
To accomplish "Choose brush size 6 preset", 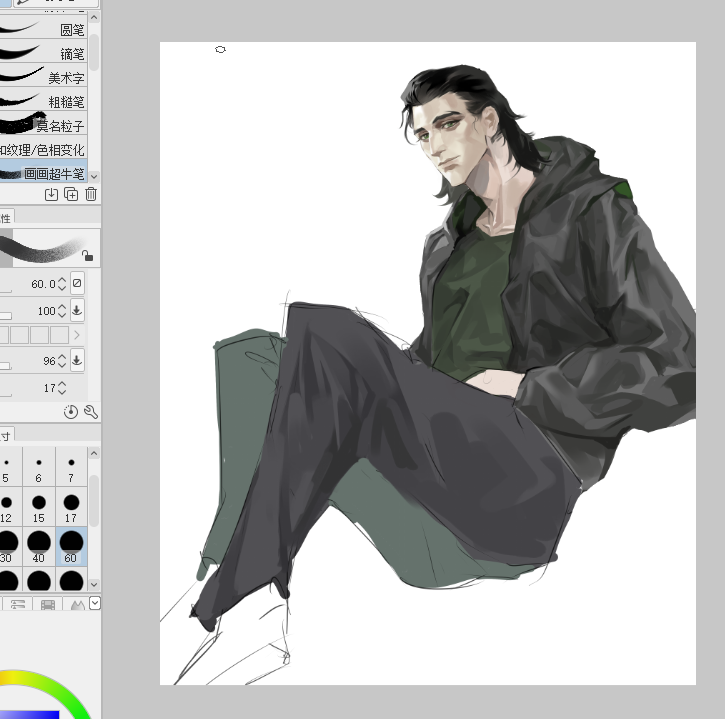I will pyautogui.click(x=39, y=467).
